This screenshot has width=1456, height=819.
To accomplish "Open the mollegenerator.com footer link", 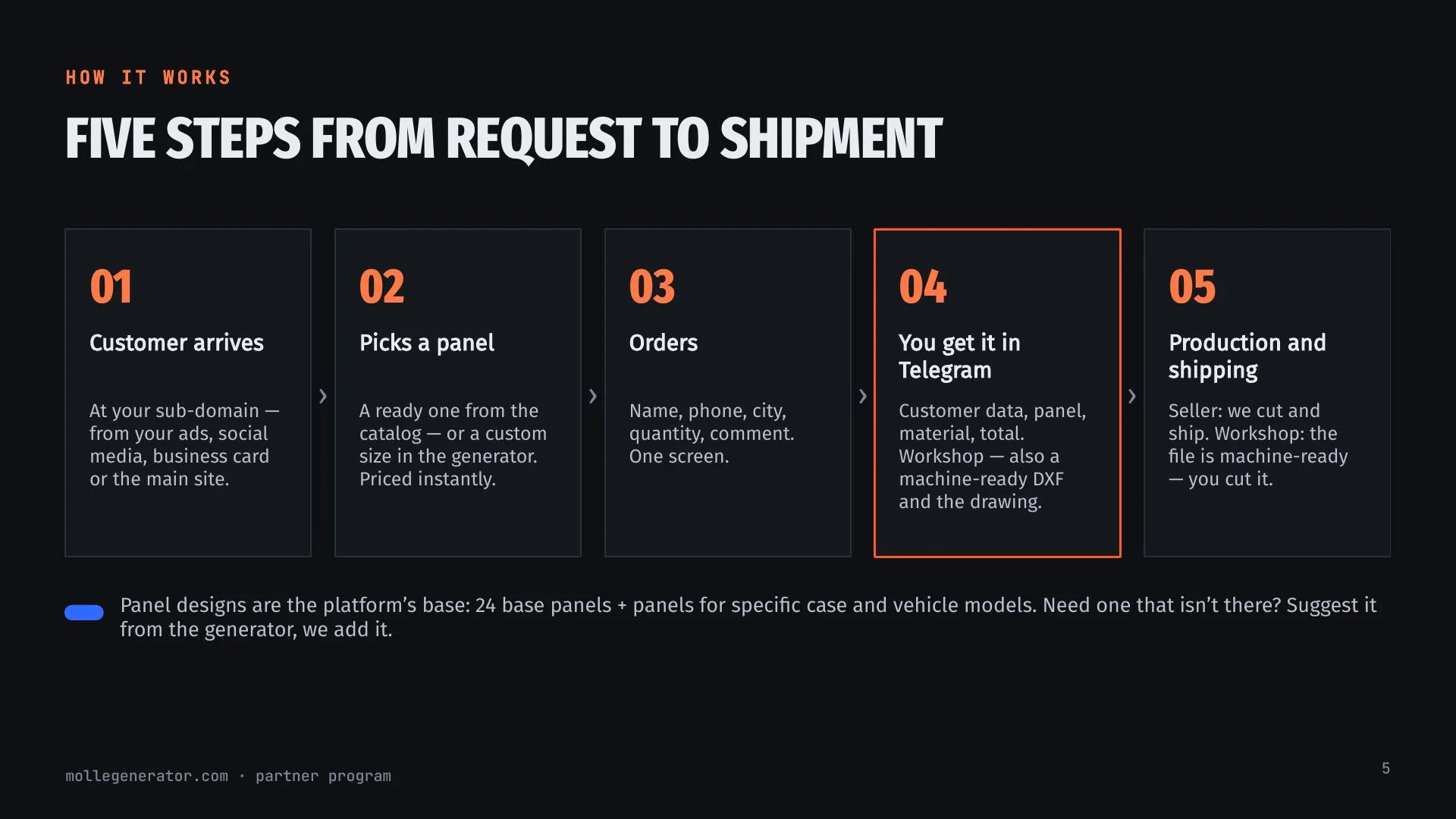I will [146, 776].
